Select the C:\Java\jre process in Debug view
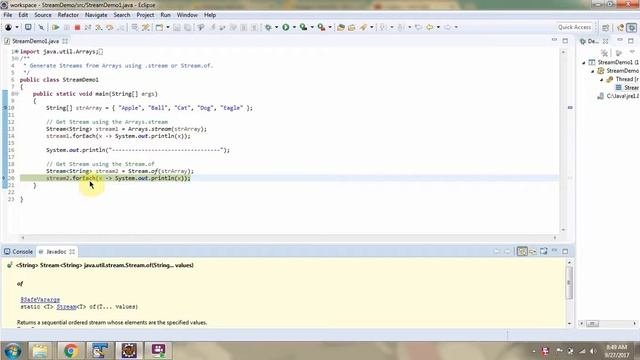Screen dimensions: 640x360 [618, 96]
